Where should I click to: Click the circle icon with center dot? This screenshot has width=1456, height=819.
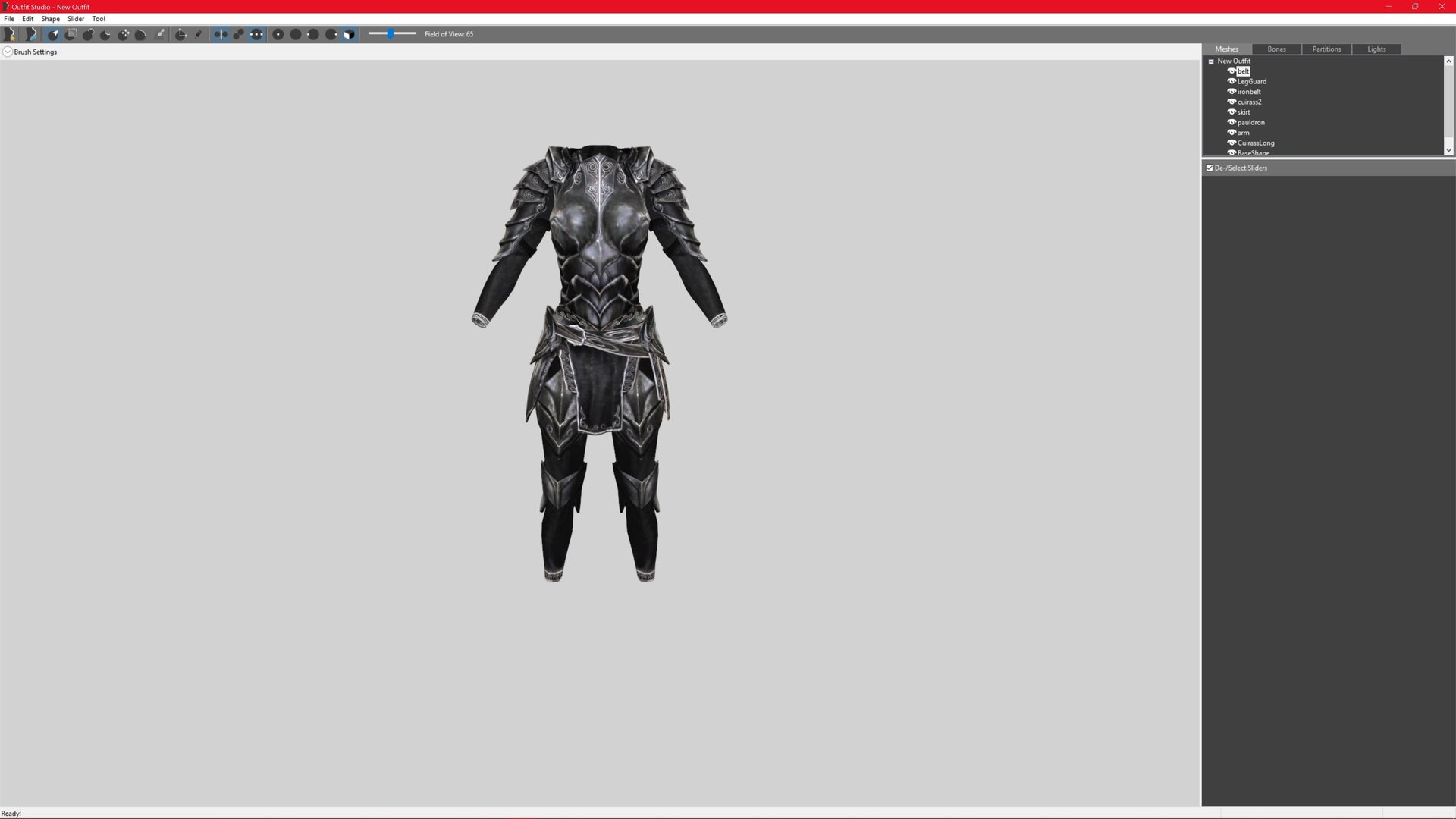[x=278, y=34]
